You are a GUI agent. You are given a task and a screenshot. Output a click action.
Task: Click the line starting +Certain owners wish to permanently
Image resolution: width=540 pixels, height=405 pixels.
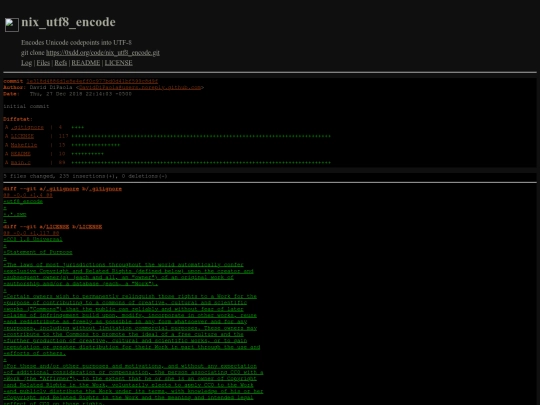pos(130,296)
